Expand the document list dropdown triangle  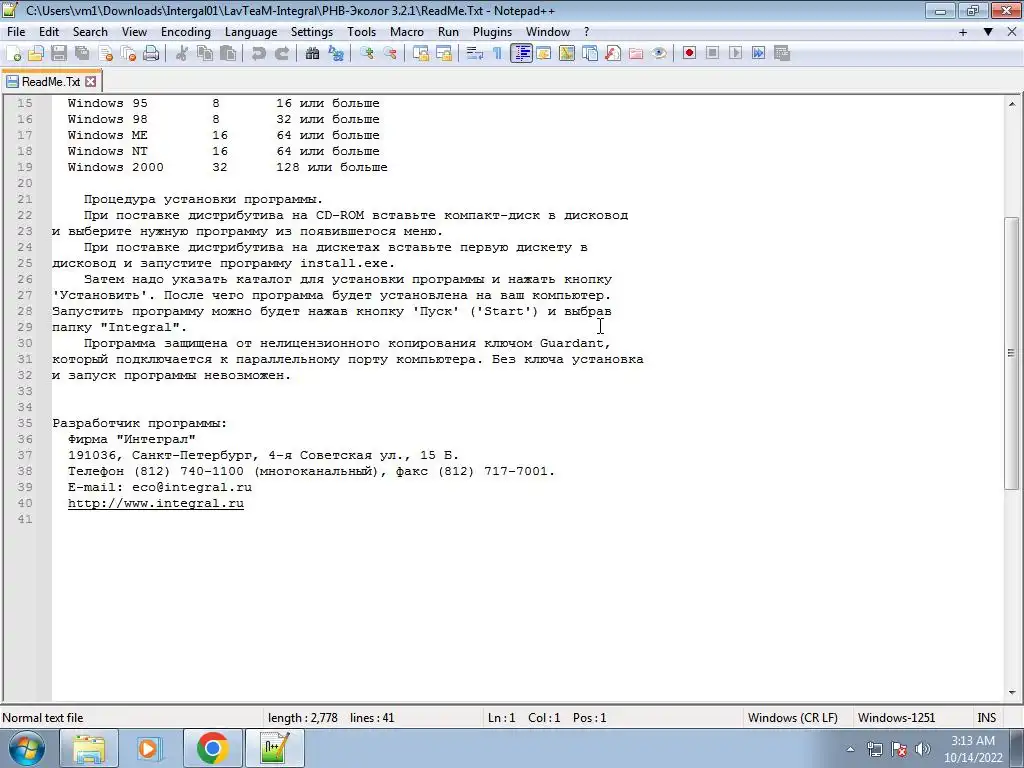(x=988, y=32)
